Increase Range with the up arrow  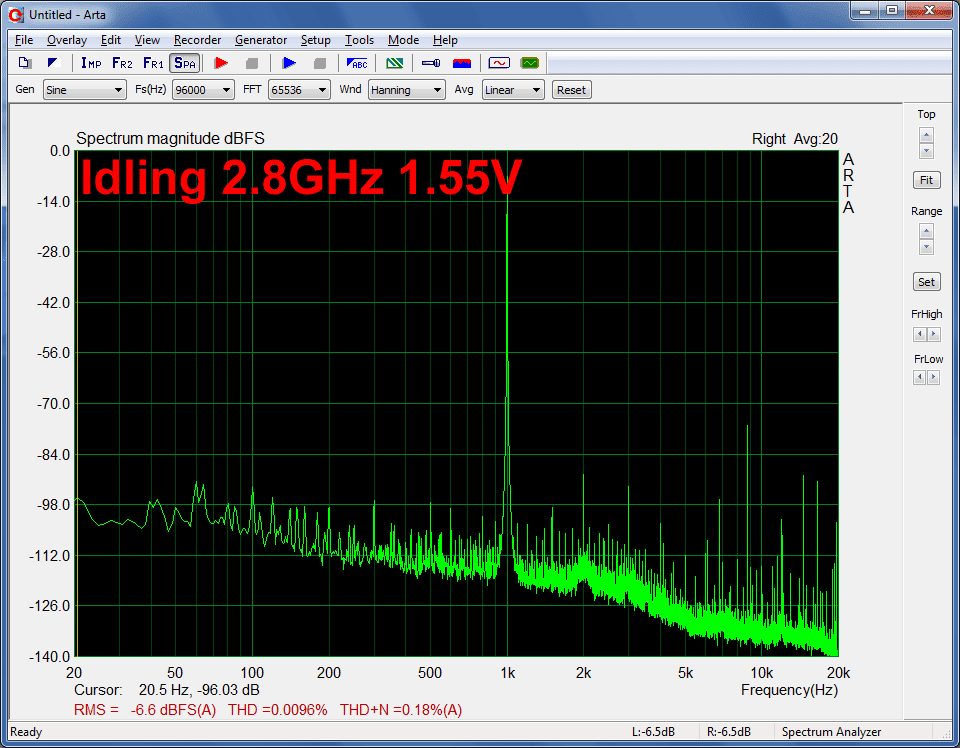click(x=926, y=232)
